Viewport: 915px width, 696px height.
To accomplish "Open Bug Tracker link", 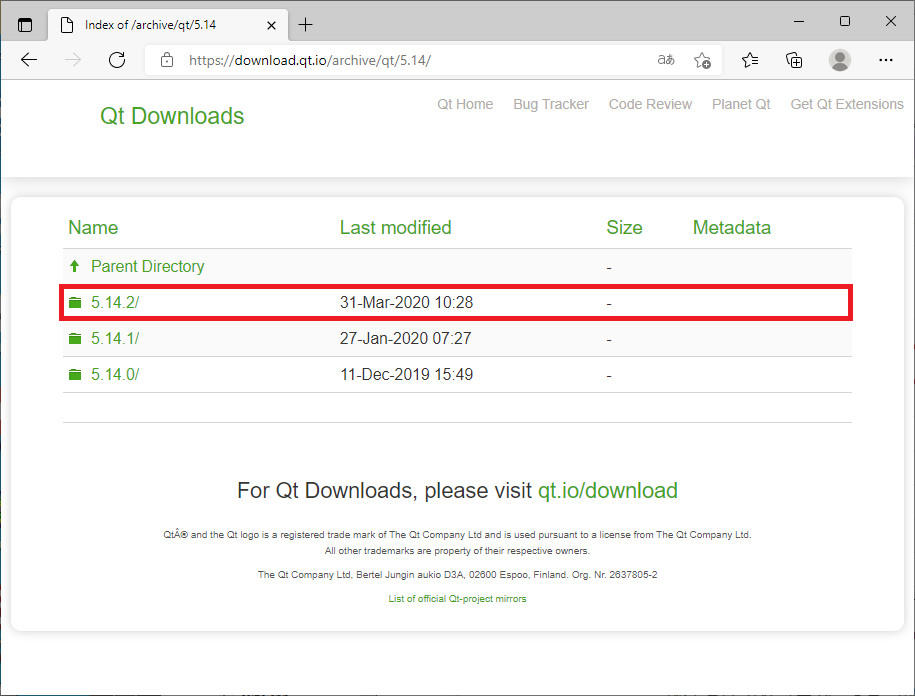I will [x=551, y=104].
